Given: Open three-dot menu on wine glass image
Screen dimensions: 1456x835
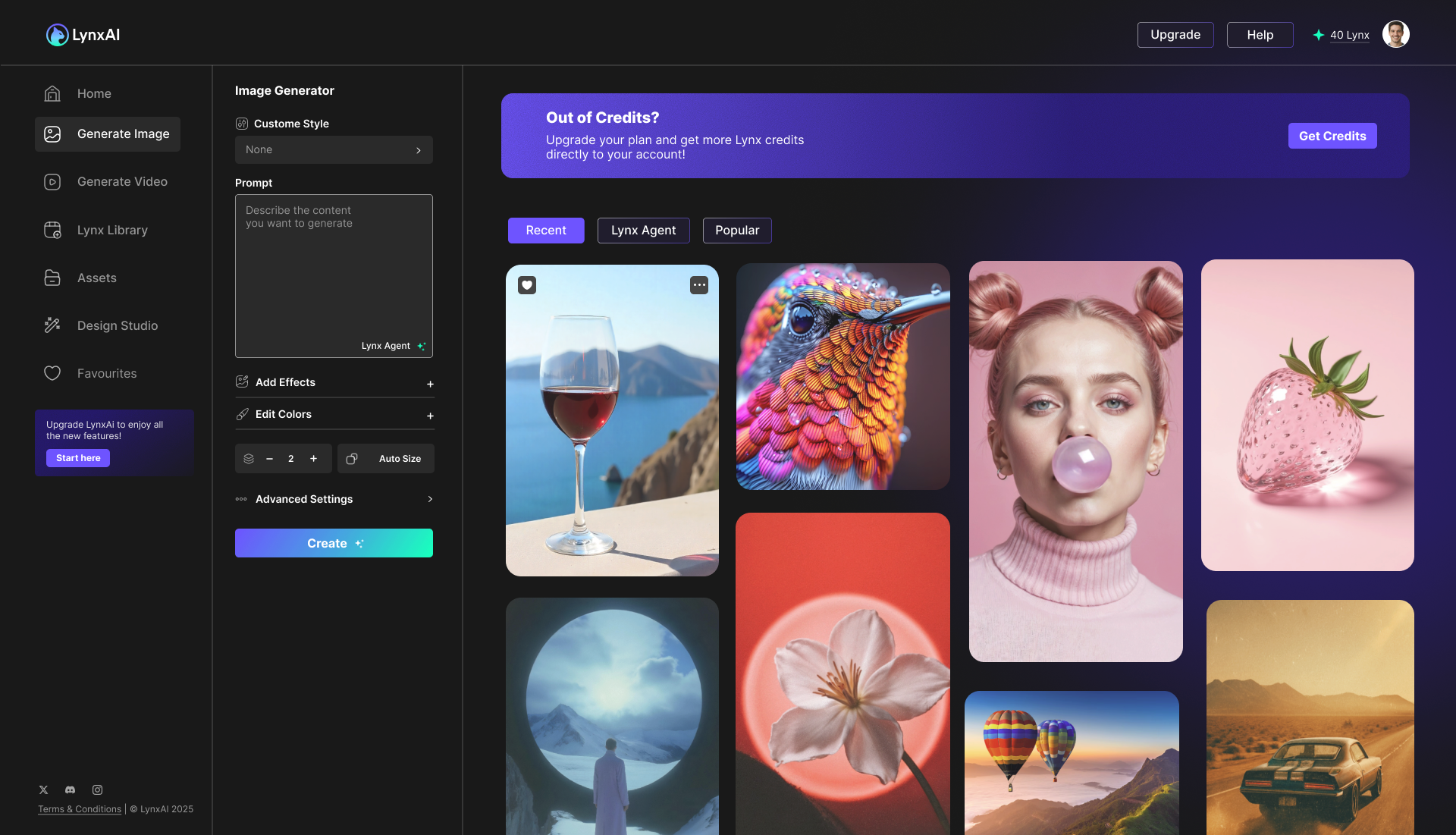Looking at the screenshot, I should (x=698, y=285).
